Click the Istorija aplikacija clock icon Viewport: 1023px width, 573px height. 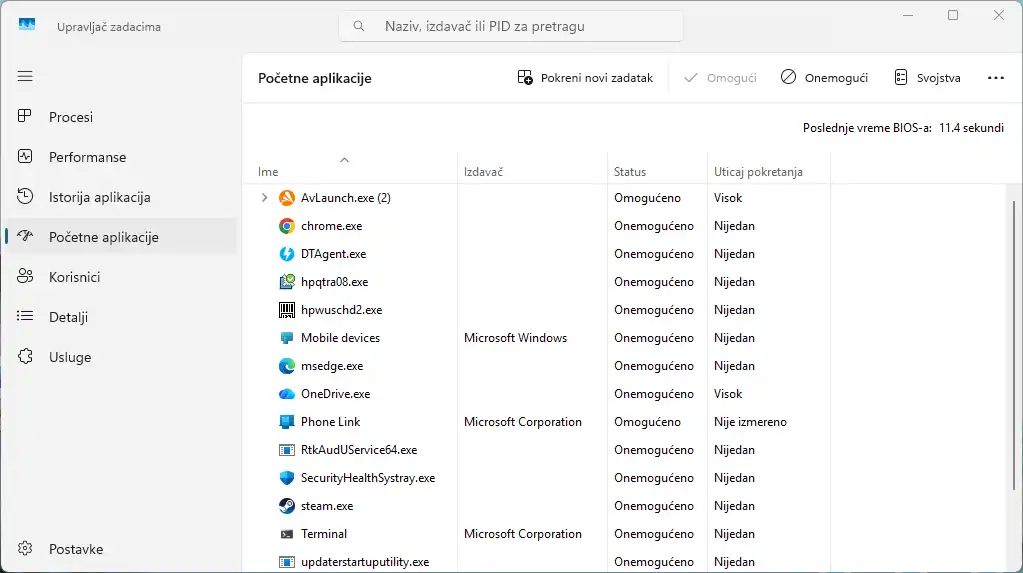point(25,196)
